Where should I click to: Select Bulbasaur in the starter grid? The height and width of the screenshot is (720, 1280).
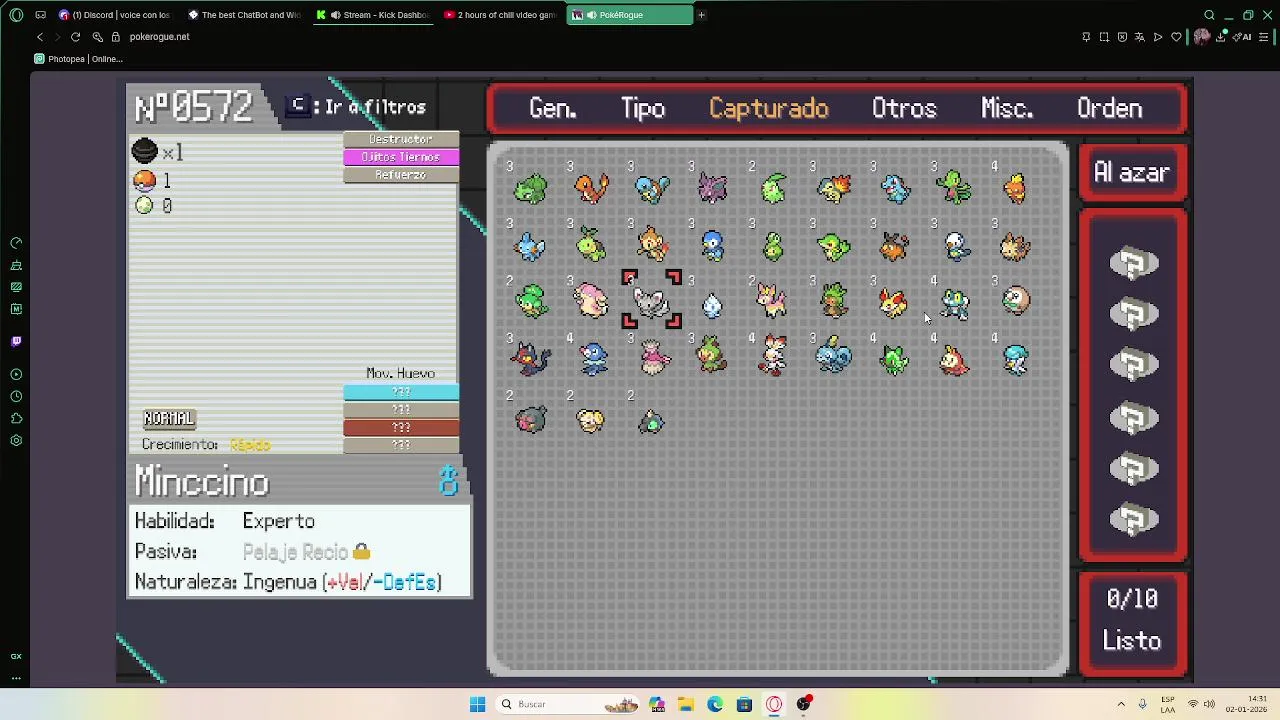530,188
